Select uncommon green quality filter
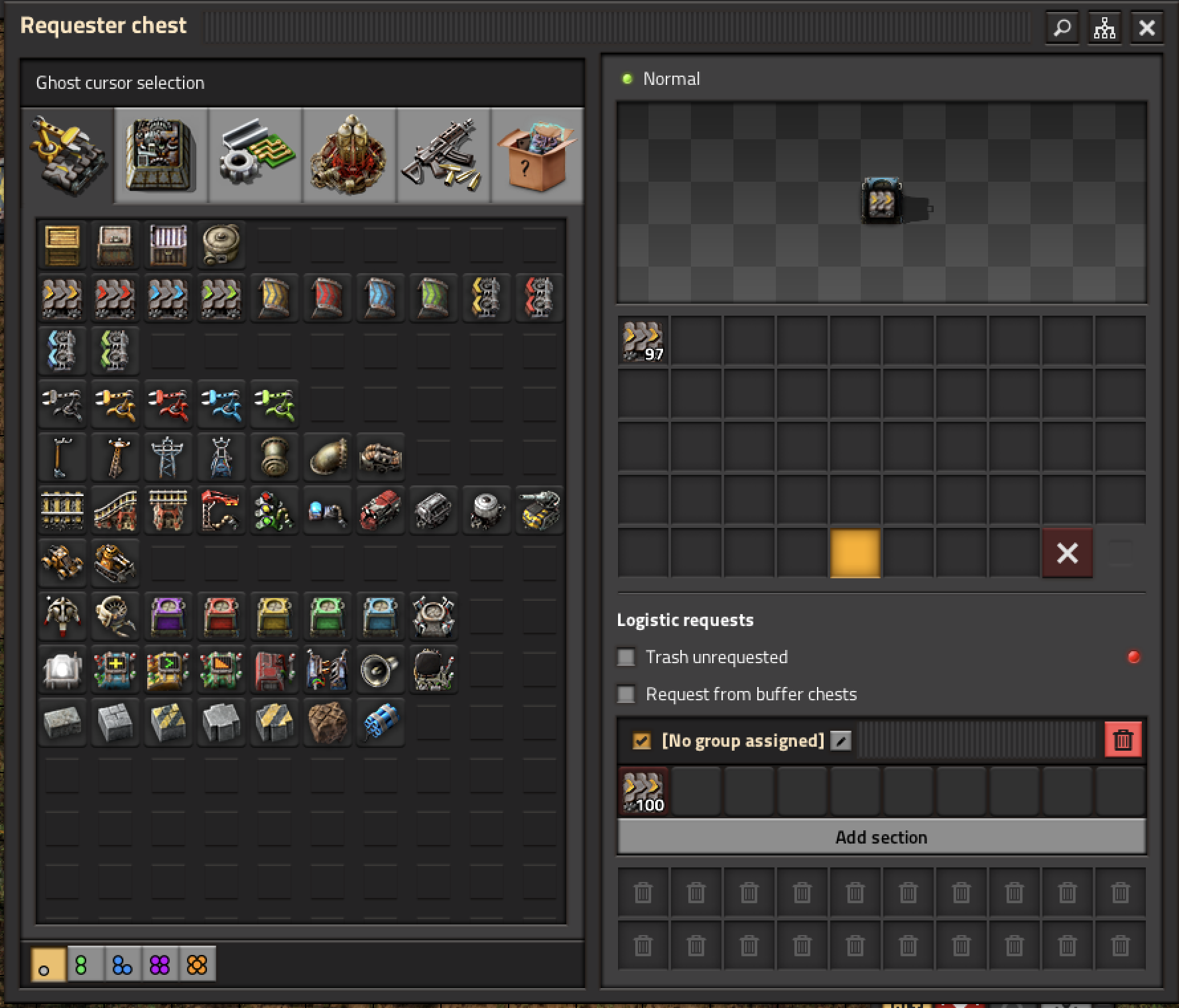Viewport: 1179px width, 1008px height. click(85, 964)
